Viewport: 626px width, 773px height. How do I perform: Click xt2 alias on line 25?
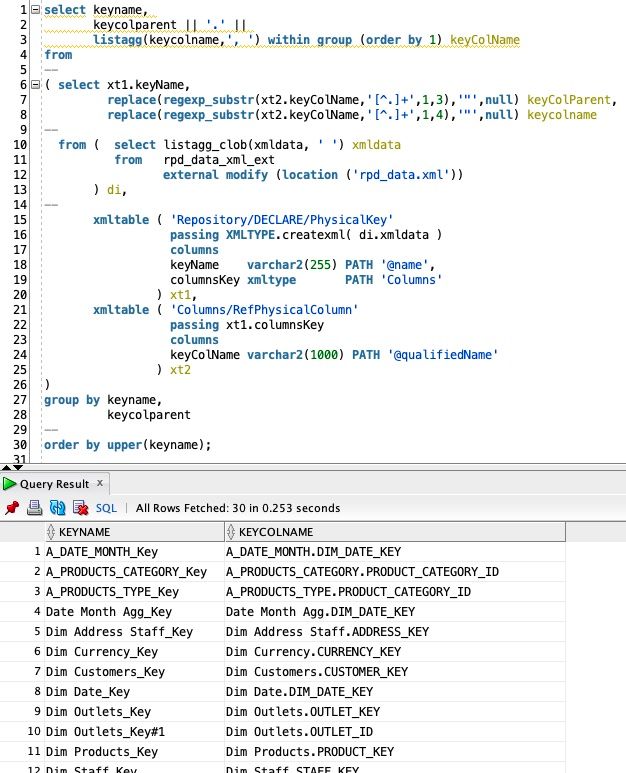coord(180,370)
